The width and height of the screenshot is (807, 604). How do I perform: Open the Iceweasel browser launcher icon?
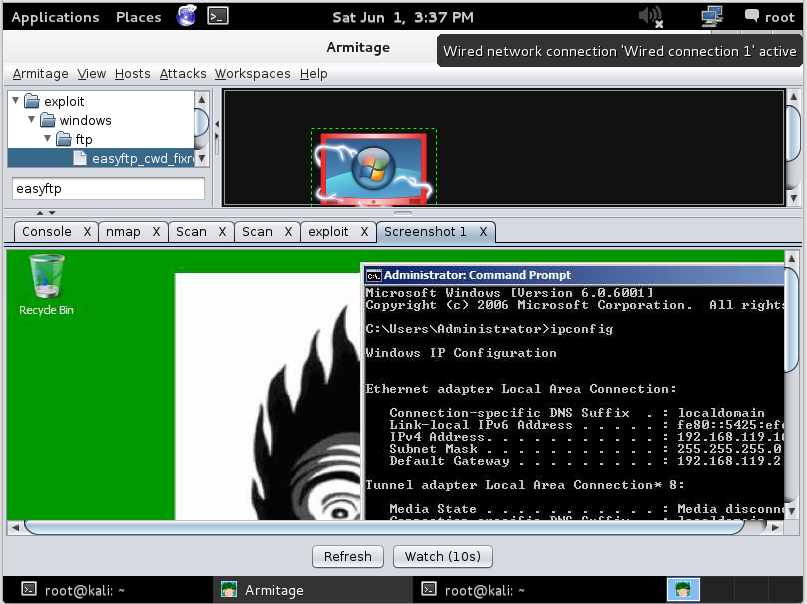(186, 16)
